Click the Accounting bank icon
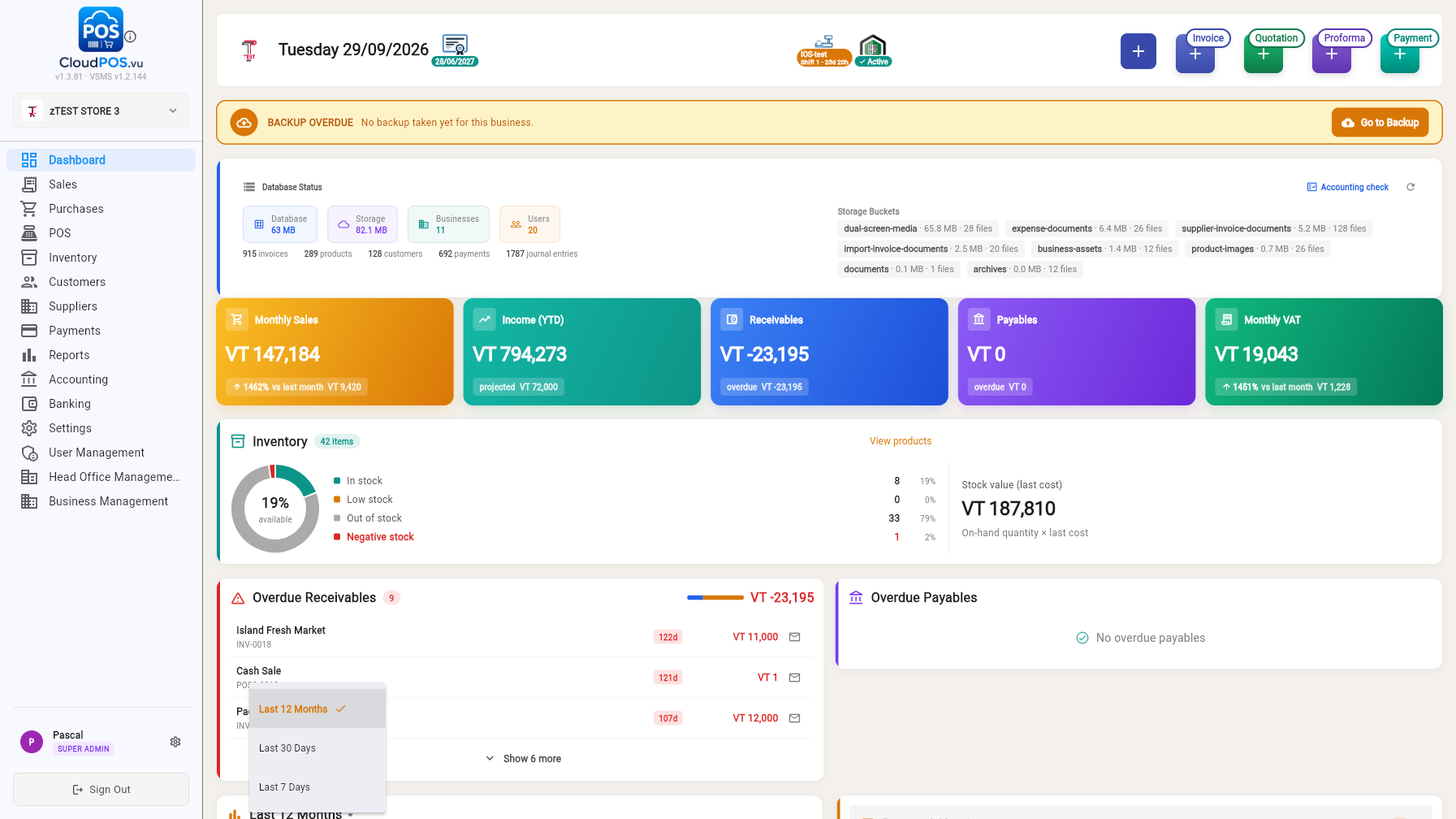This screenshot has height=819, width=1456. pyautogui.click(x=29, y=379)
